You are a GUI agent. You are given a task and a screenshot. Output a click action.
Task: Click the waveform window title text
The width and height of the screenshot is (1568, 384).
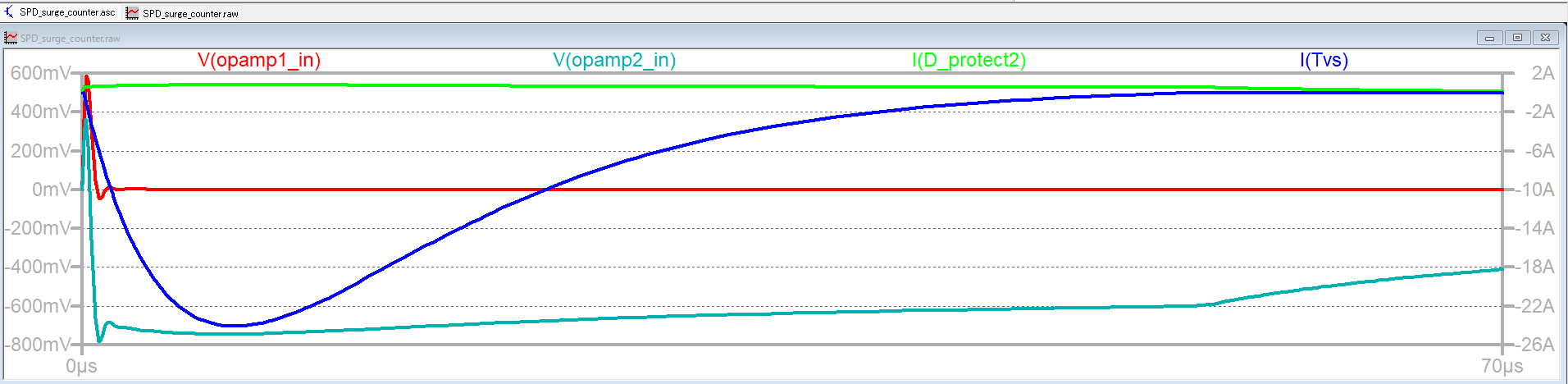(70, 39)
